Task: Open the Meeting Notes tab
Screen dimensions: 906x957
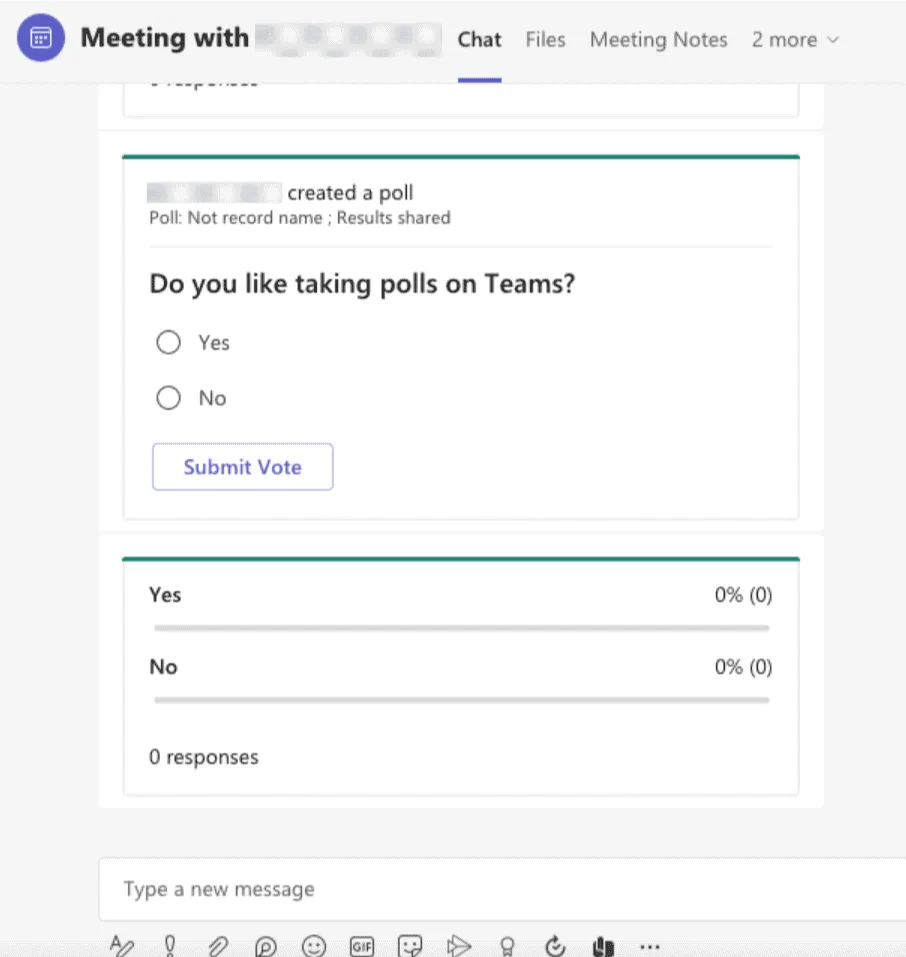Action: (658, 40)
